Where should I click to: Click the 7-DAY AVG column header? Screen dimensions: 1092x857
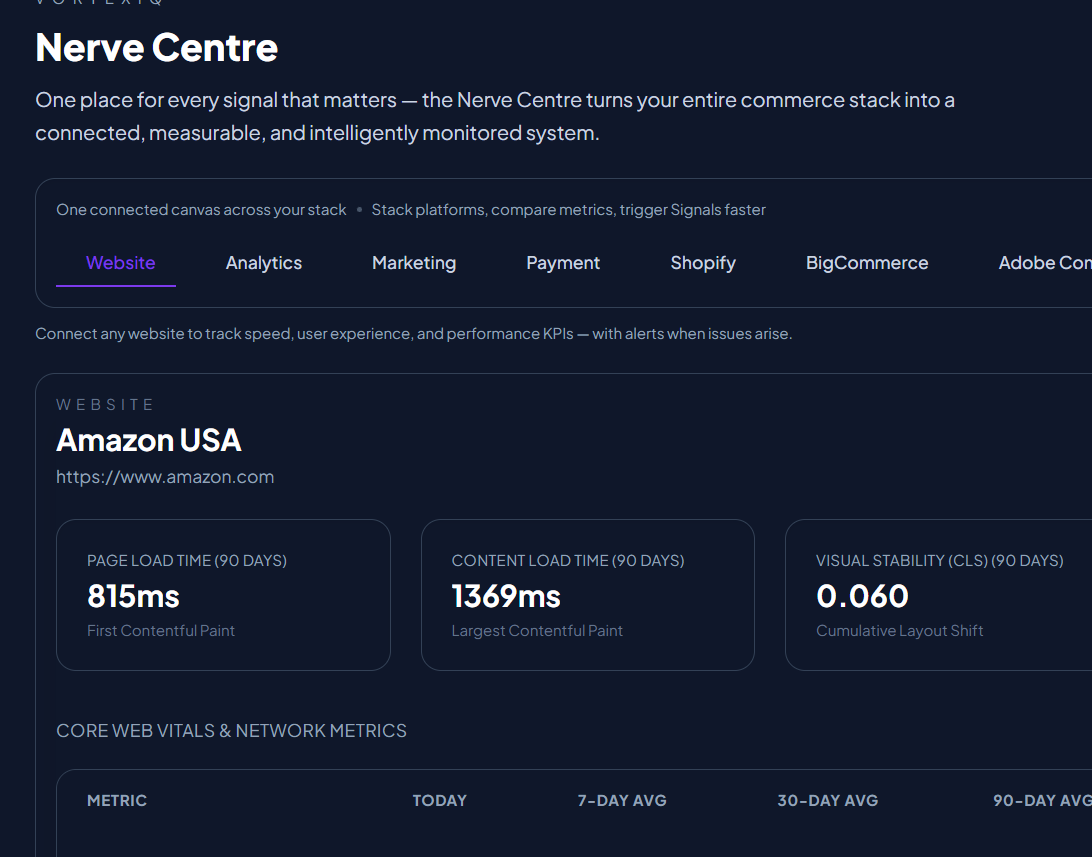(x=622, y=801)
